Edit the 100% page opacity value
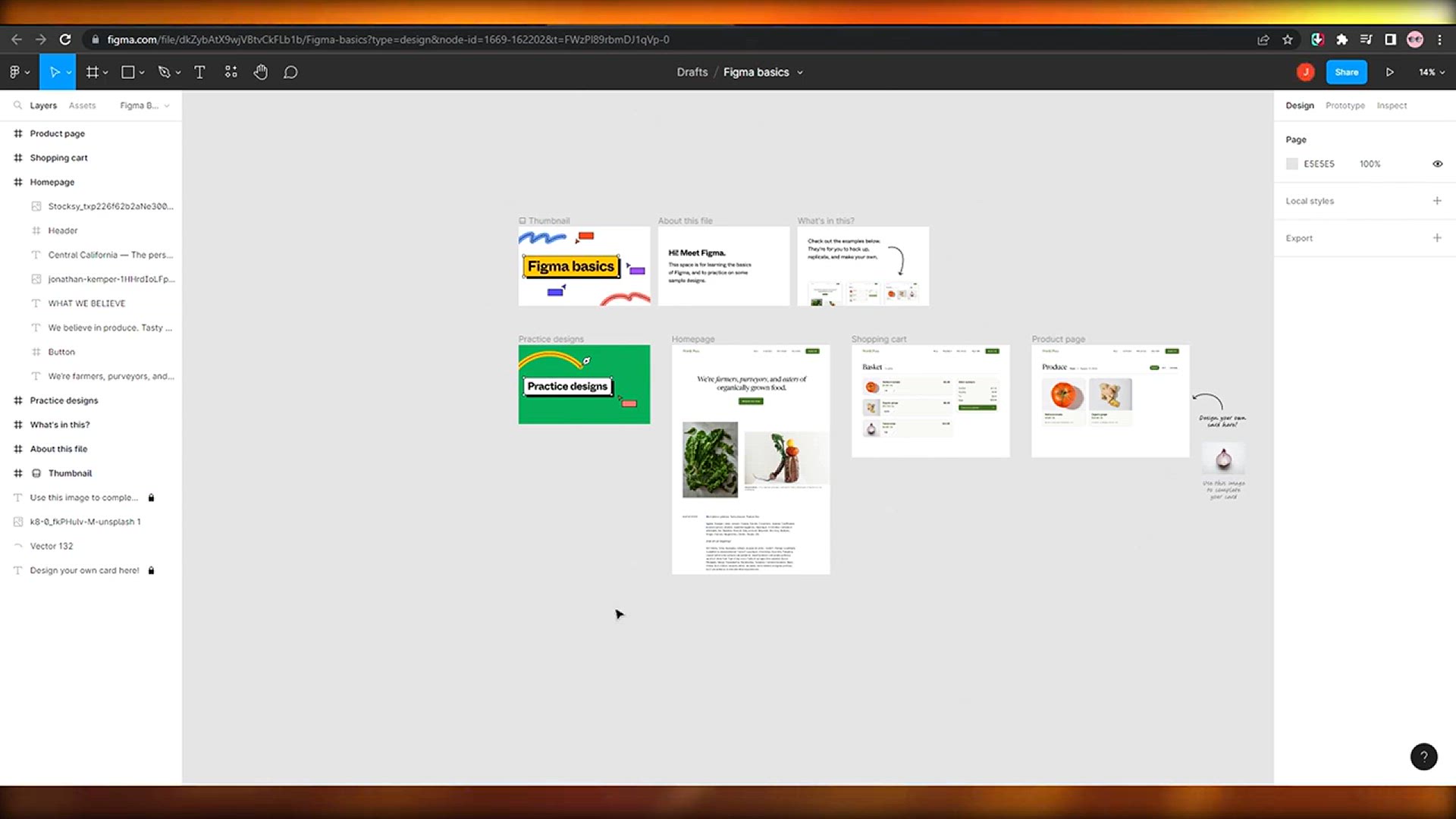The image size is (1456, 819). point(1370,164)
